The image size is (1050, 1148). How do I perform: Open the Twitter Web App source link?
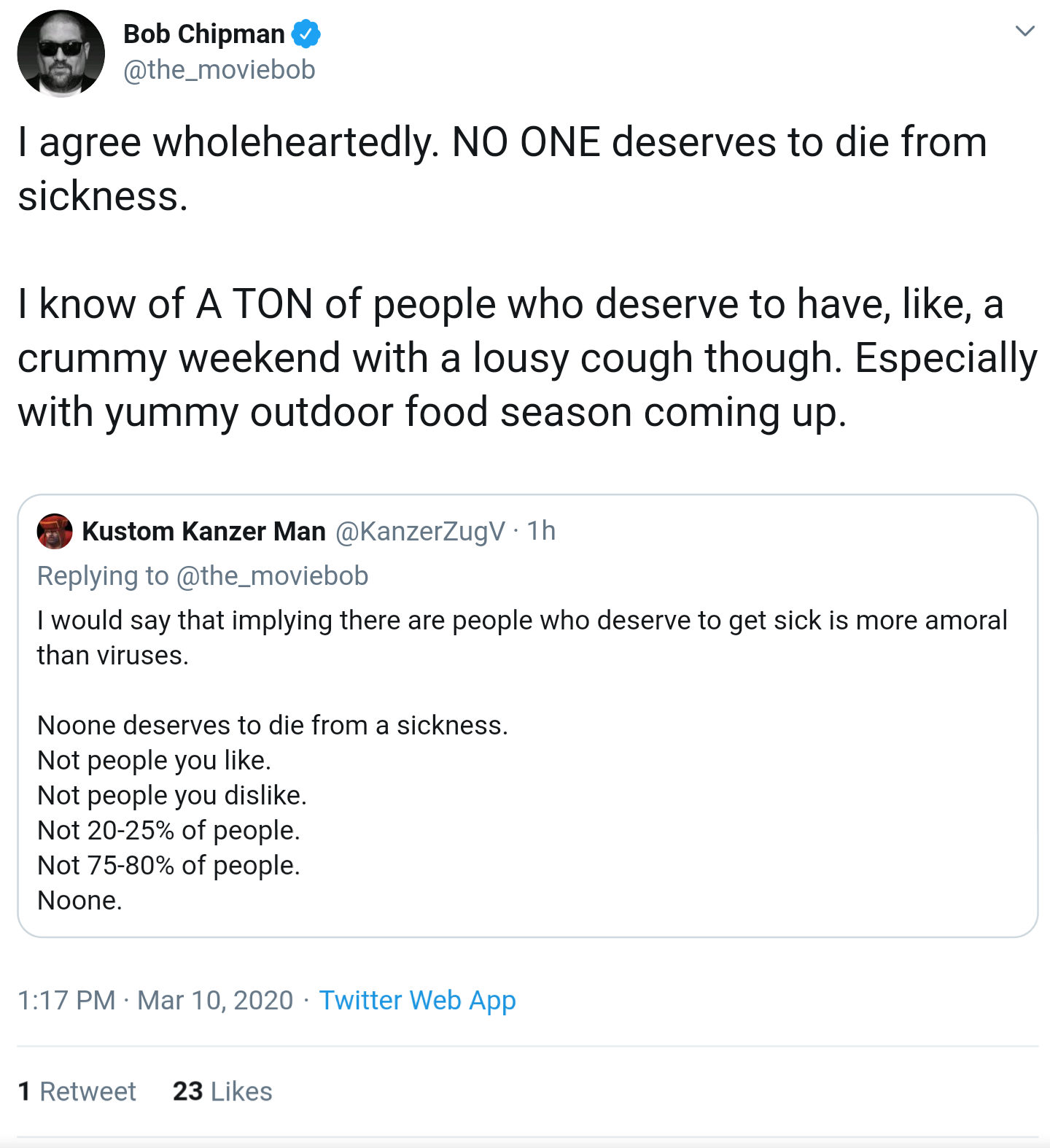click(417, 1000)
